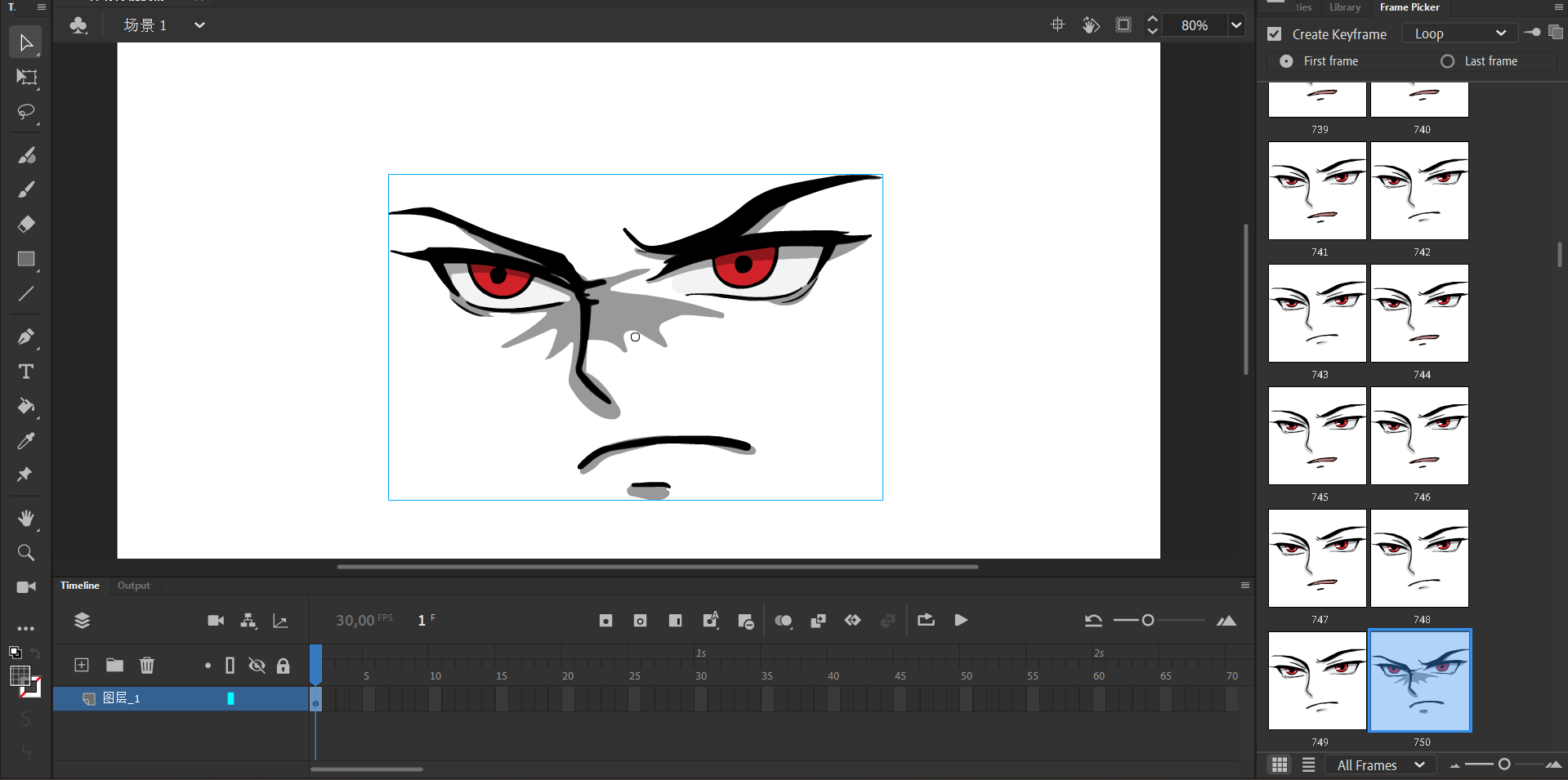
Task: Select the Text tool
Action: (26, 372)
